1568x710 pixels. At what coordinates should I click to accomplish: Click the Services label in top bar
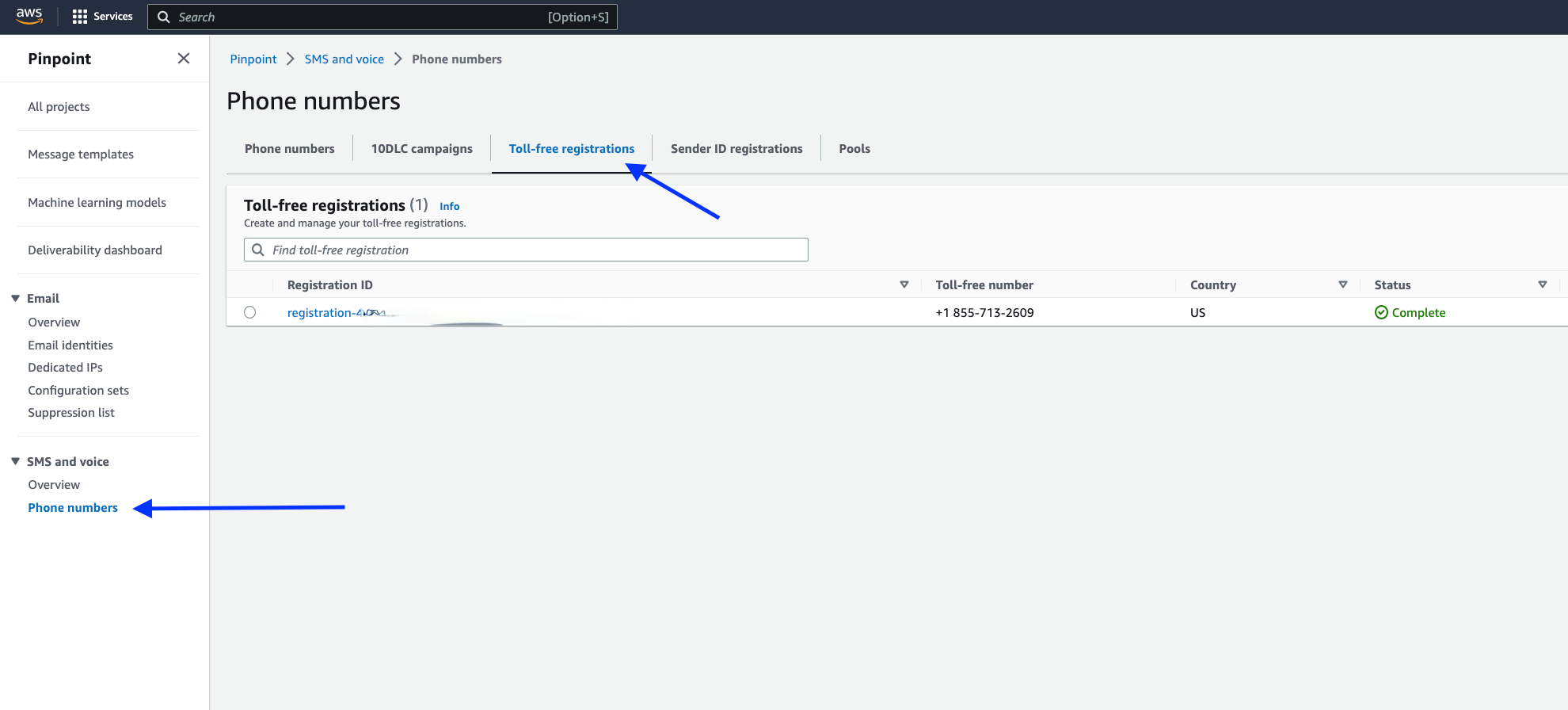tap(113, 17)
